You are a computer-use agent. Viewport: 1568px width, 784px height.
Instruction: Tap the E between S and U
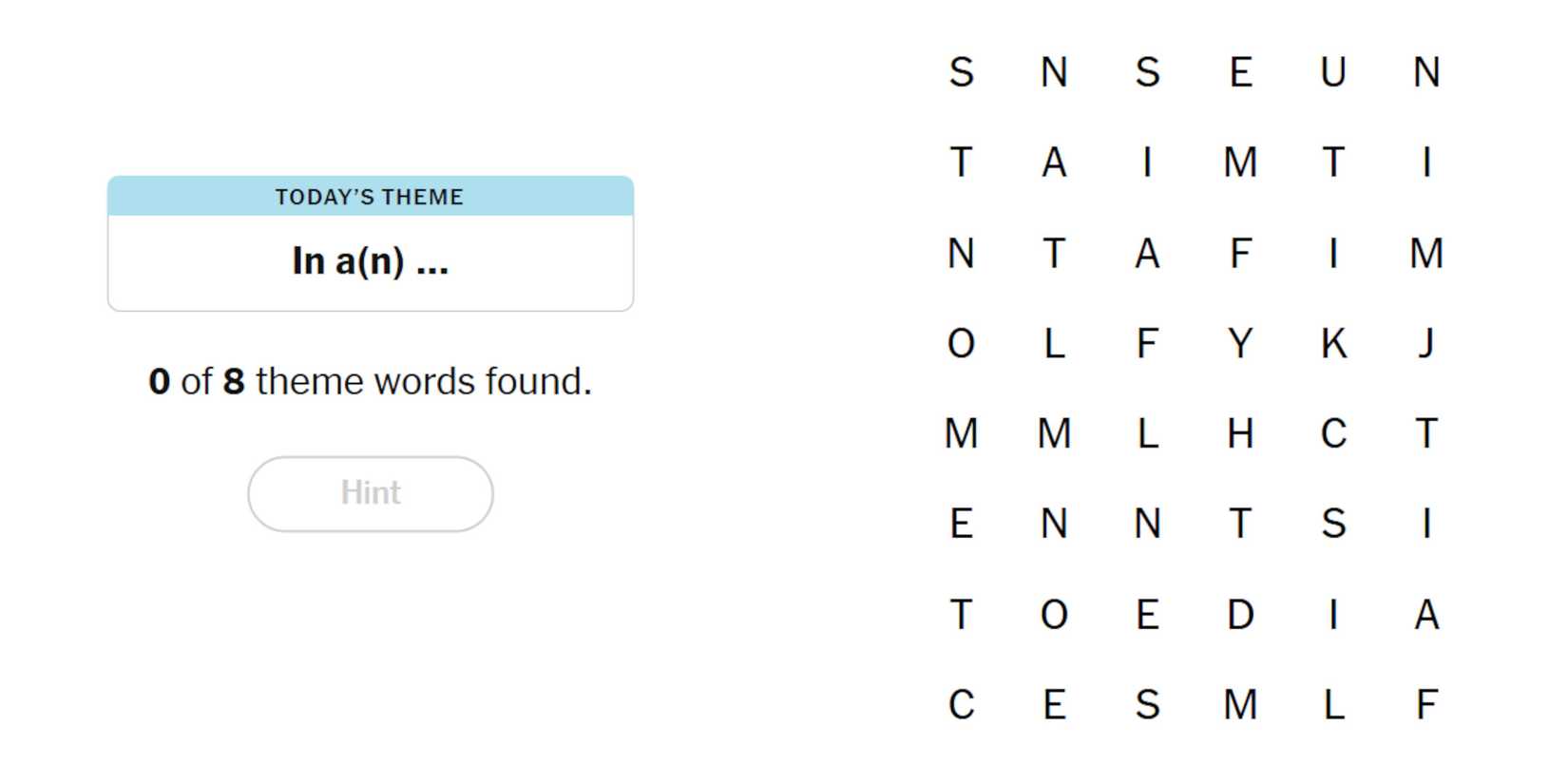(x=1240, y=72)
